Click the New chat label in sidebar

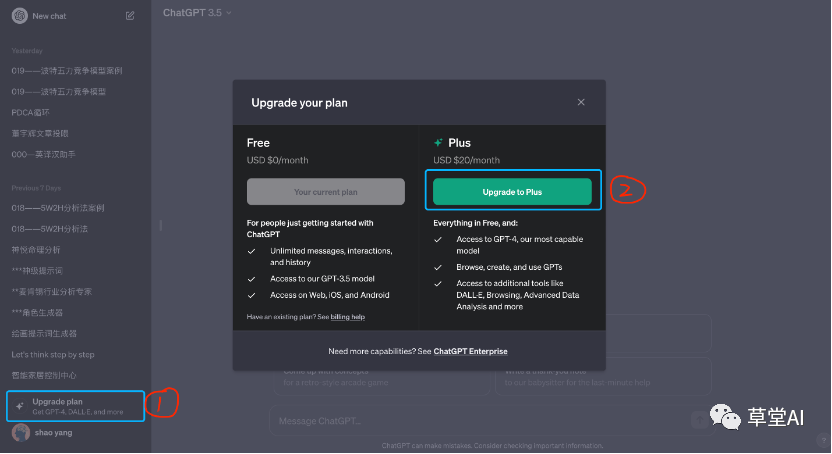48,16
